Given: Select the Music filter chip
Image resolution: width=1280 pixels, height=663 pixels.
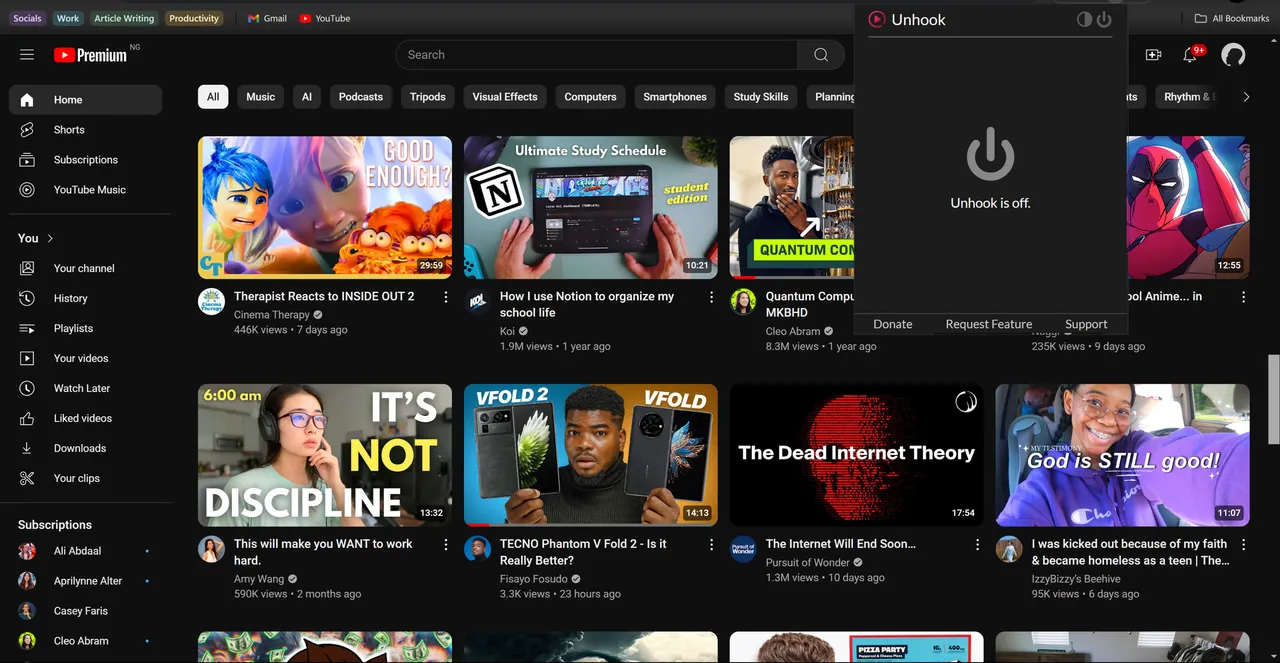Looking at the screenshot, I should pyautogui.click(x=260, y=97).
